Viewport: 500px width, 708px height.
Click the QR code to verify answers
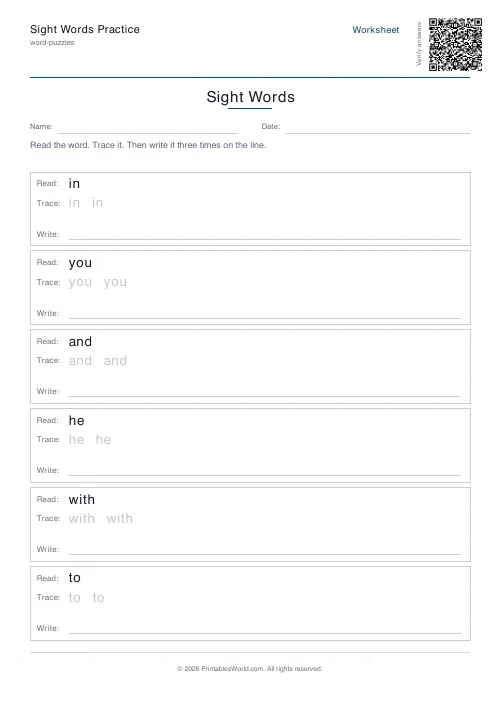click(x=455, y=44)
